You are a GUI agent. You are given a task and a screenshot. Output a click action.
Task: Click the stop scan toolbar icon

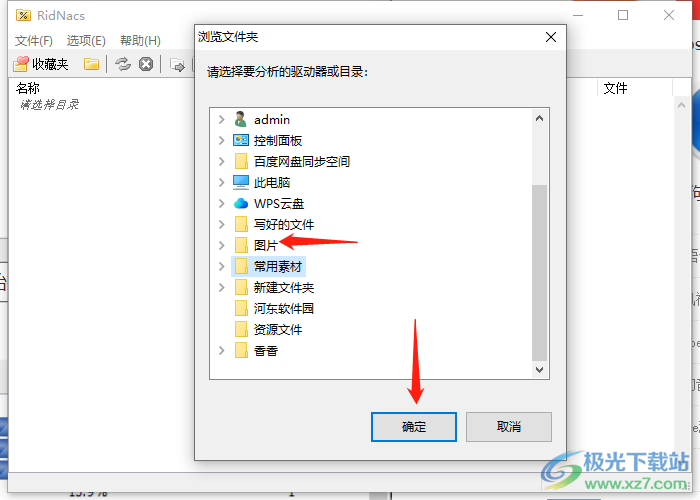146,64
